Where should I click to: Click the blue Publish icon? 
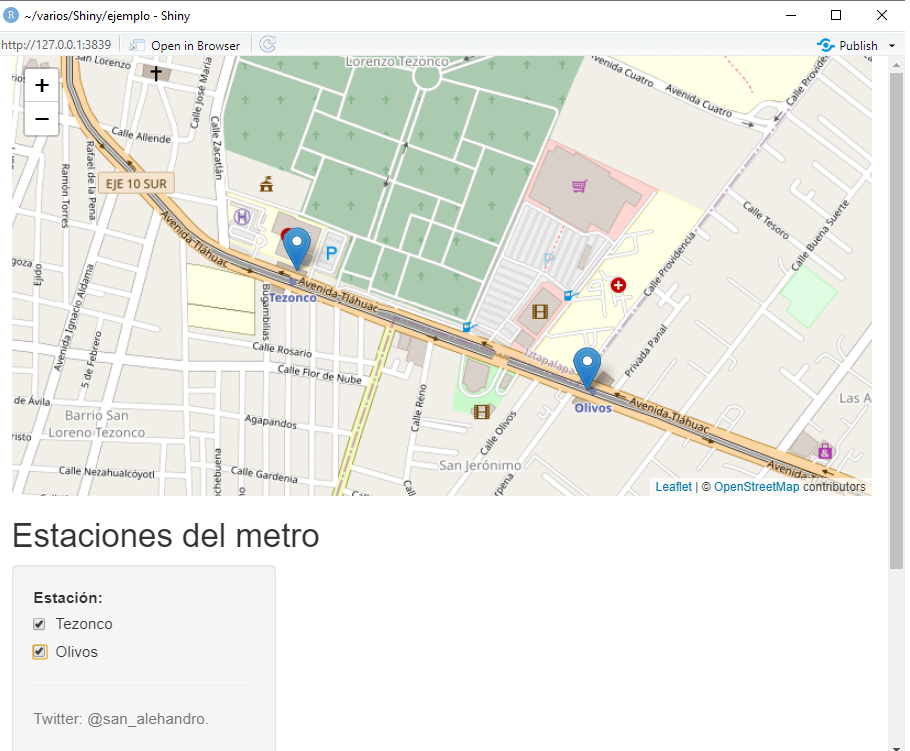(825, 45)
